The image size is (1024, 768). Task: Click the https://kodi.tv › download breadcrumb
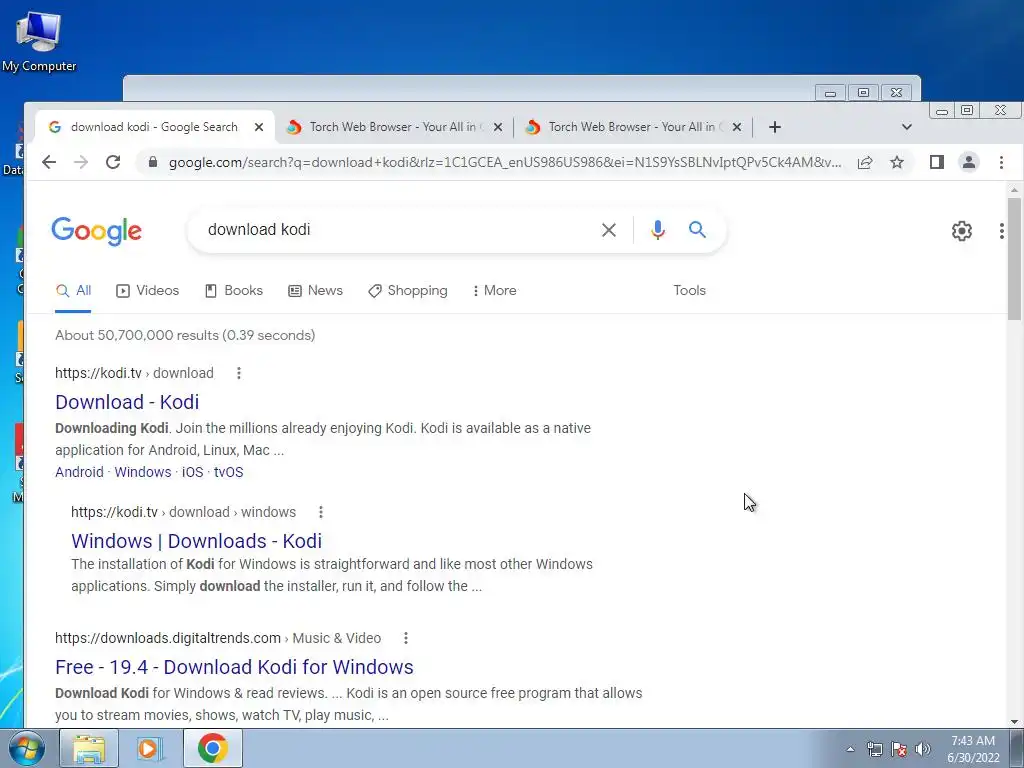(134, 373)
